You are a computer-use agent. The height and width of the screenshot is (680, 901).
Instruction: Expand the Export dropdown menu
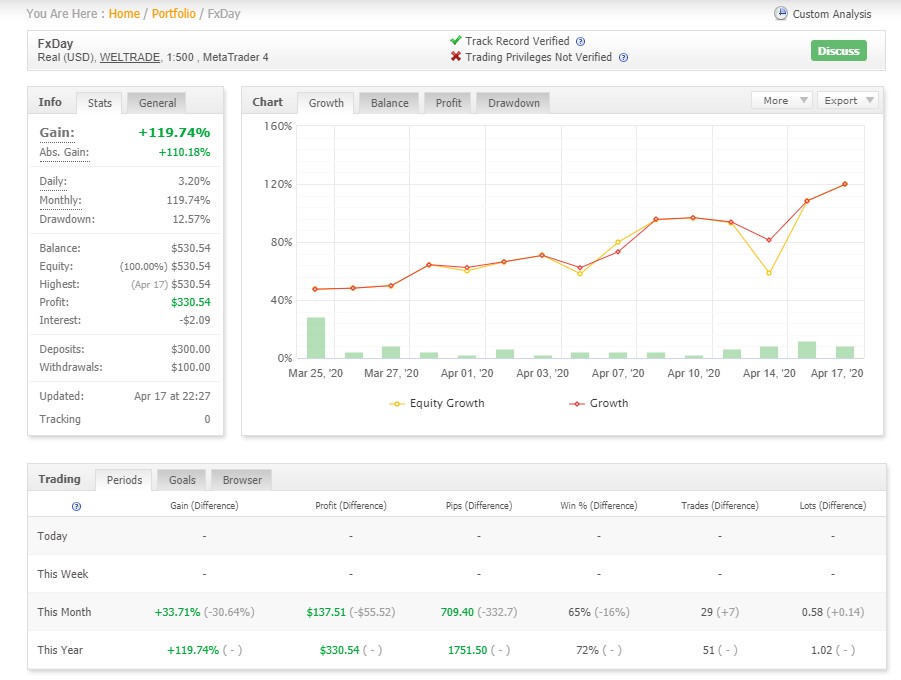point(847,100)
